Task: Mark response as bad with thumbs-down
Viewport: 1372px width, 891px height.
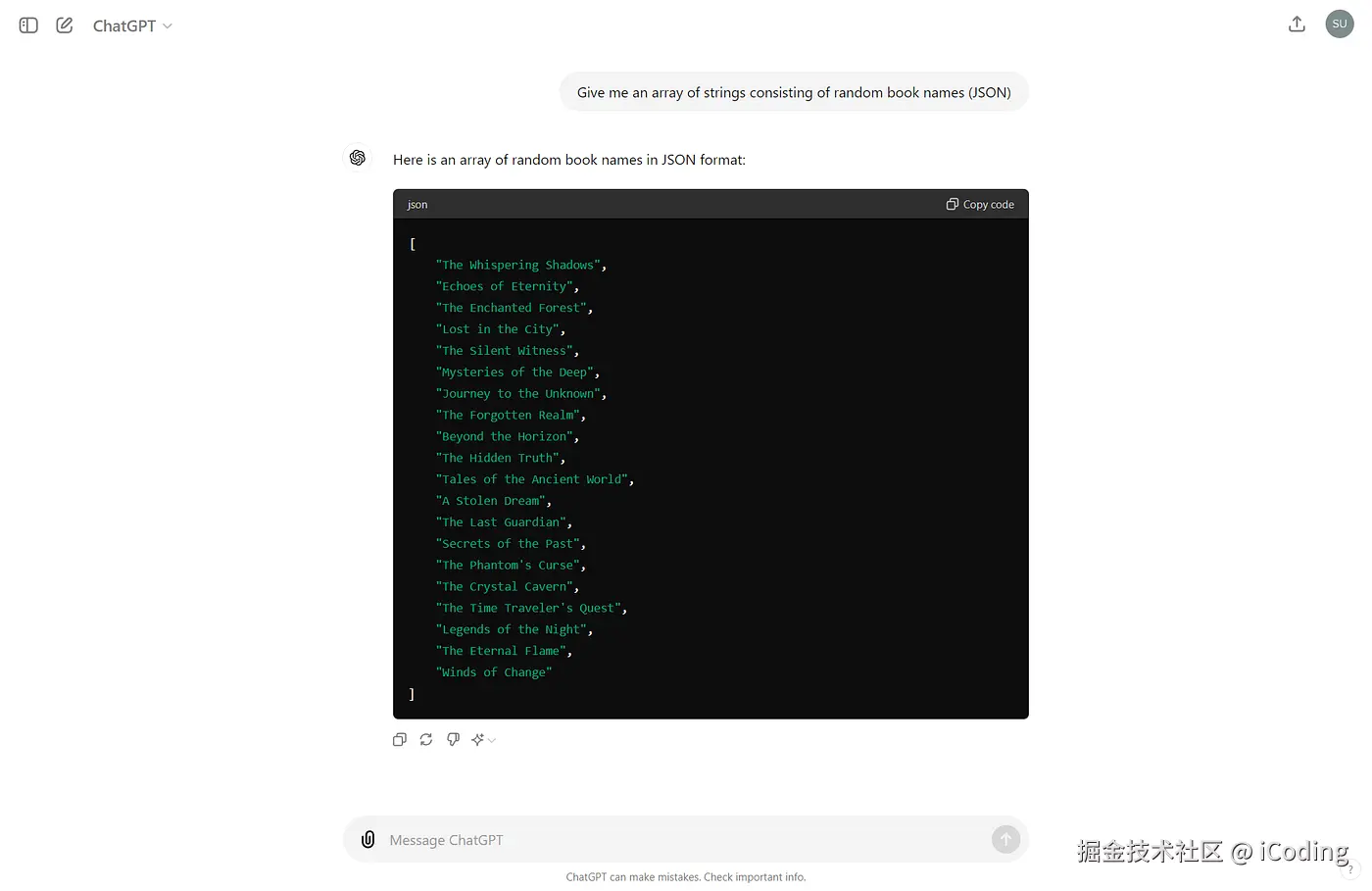Action: coord(453,740)
